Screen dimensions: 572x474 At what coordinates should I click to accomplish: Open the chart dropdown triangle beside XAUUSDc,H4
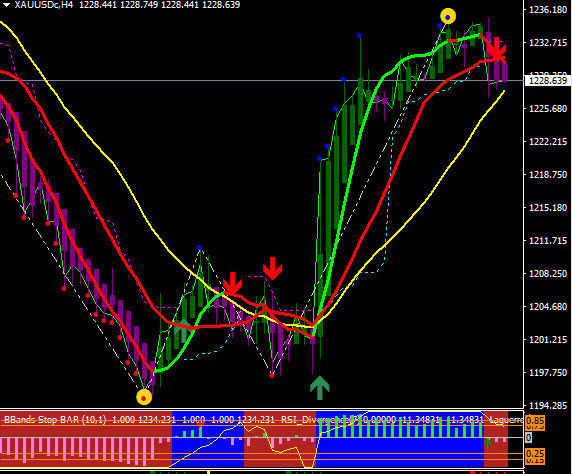click(x=6, y=5)
